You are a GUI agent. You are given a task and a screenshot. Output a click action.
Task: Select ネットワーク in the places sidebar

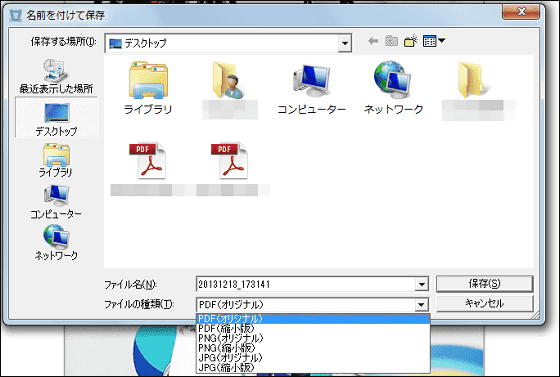click(x=56, y=242)
